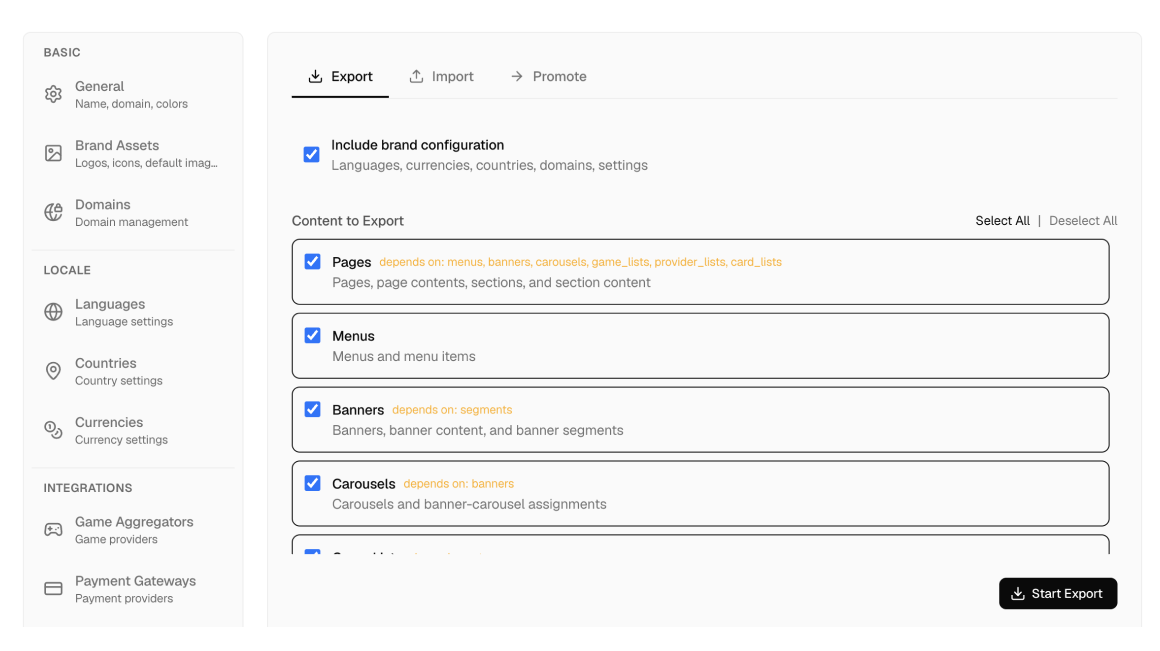
Task: Open Payment Gateways in sidebar
Action: [133, 589]
